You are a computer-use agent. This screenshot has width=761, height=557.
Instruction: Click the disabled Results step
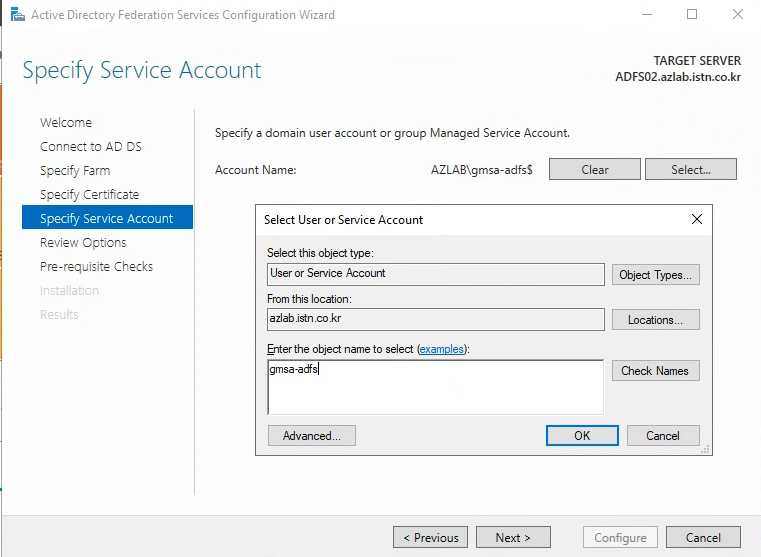[x=59, y=314]
